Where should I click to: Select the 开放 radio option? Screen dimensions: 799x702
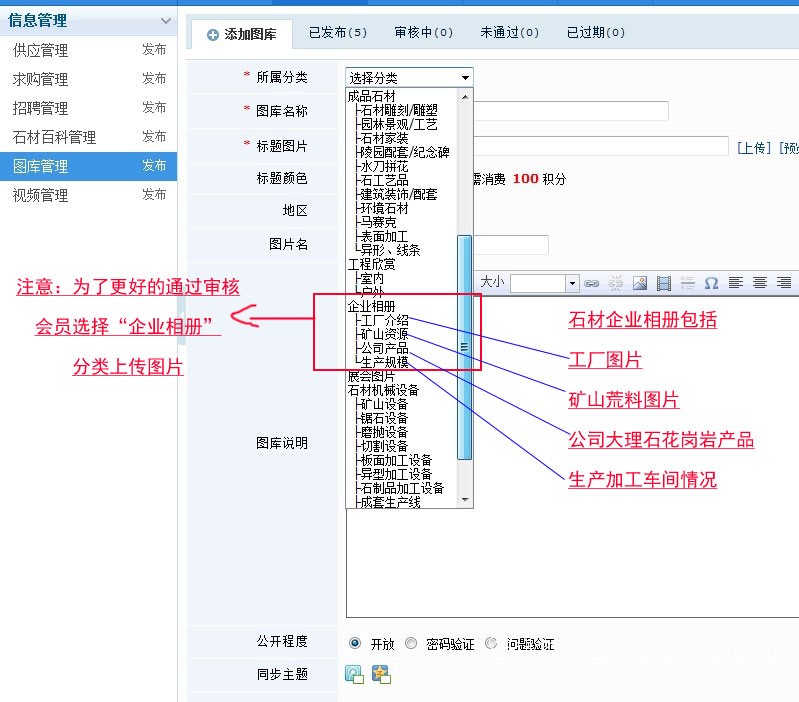(355, 644)
